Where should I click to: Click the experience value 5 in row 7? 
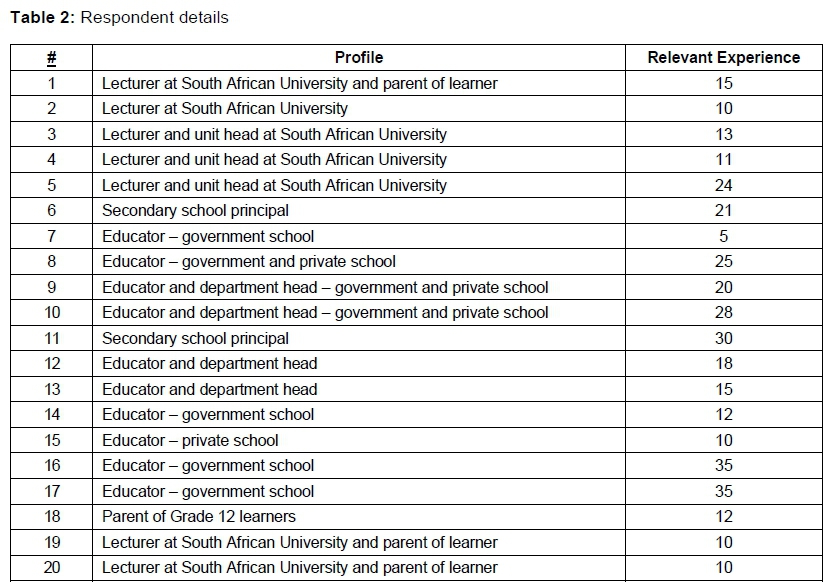click(723, 236)
